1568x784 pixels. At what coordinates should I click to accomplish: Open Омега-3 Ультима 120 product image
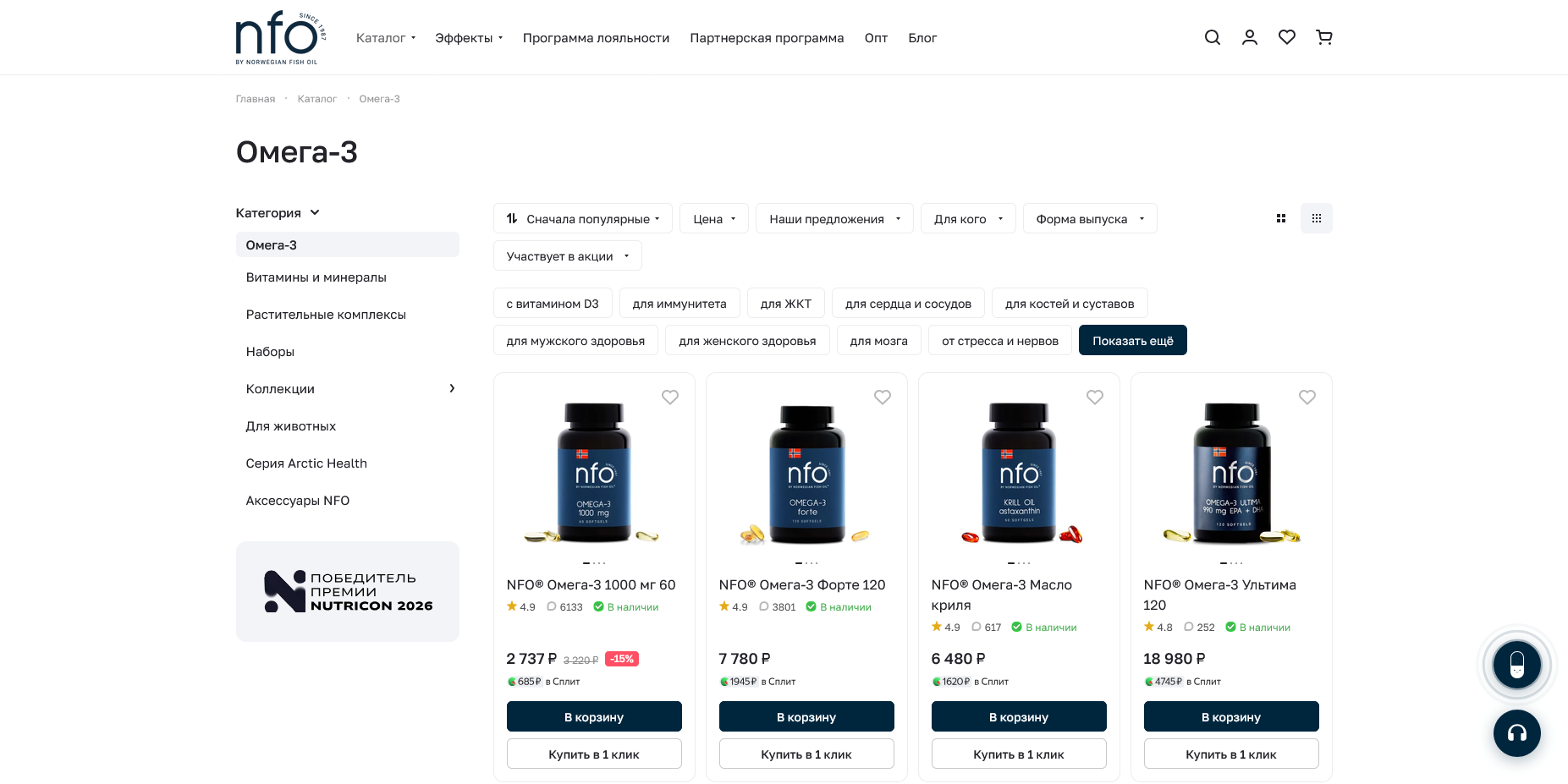click(1231, 472)
